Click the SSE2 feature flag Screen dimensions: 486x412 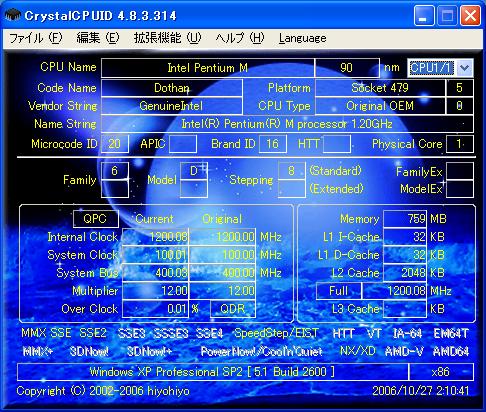tap(93, 333)
